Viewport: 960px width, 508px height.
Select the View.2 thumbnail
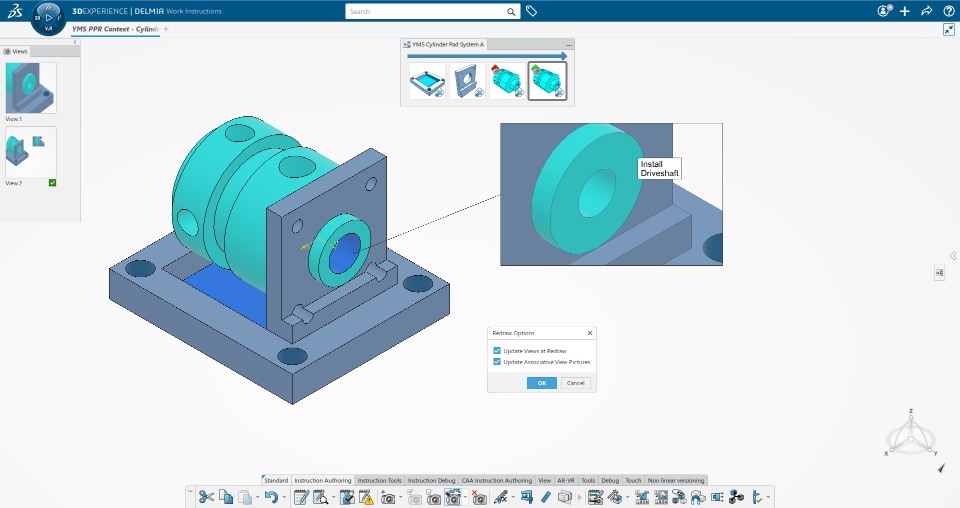(31, 152)
